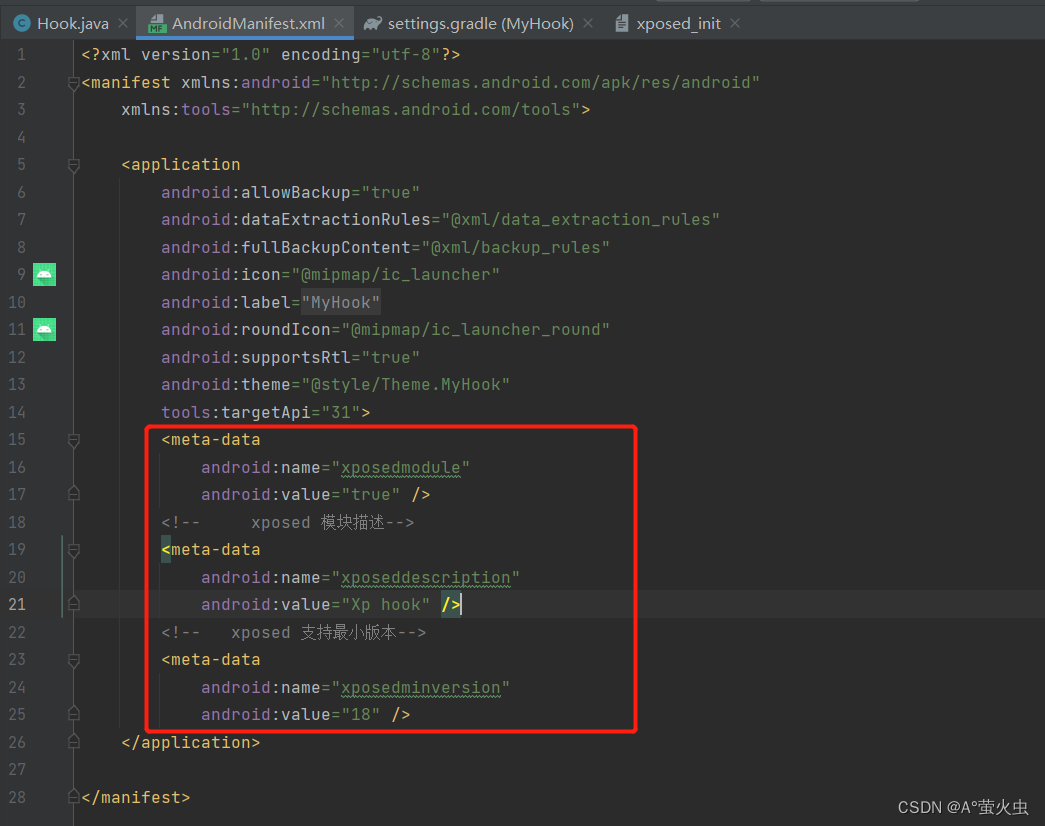Click the file icon on xposed_init tab
The width and height of the screenshot is (1045, 826).
coord(622,23)
